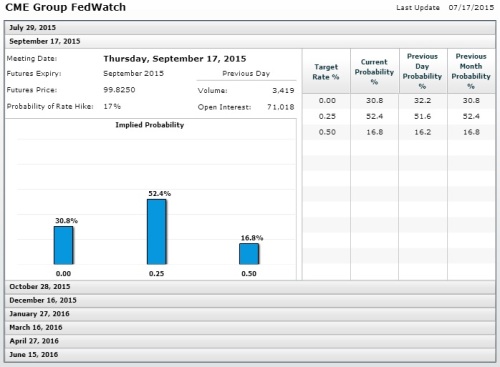Click the Current Probability % column header
Viewport: 500px width, 367px height.
(x=374, y=71)
